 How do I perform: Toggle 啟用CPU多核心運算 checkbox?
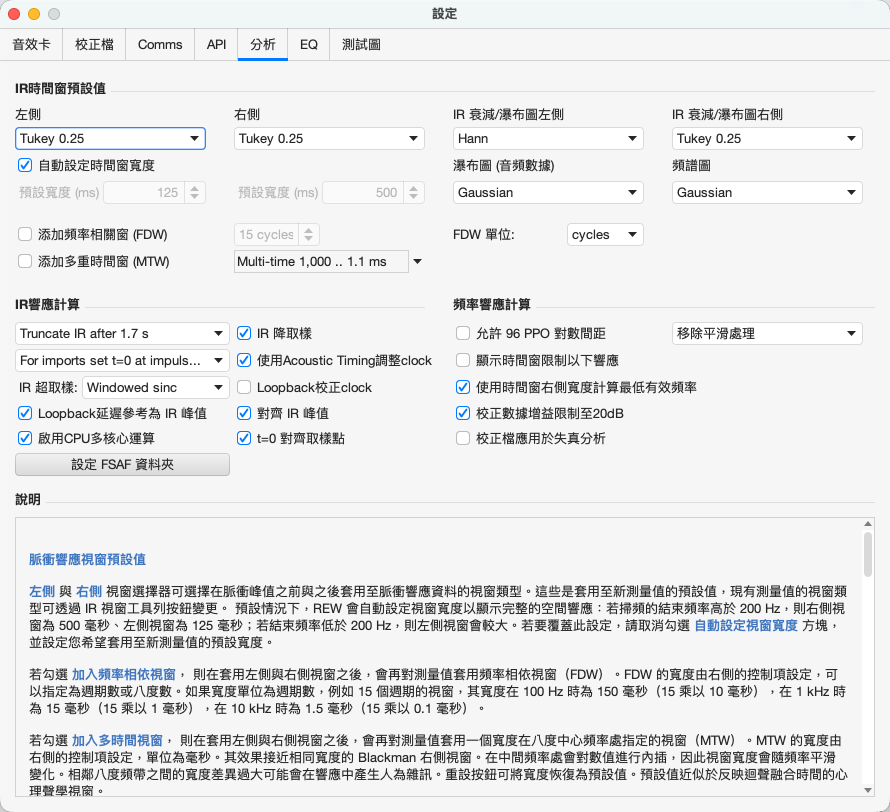coord(25,438)
